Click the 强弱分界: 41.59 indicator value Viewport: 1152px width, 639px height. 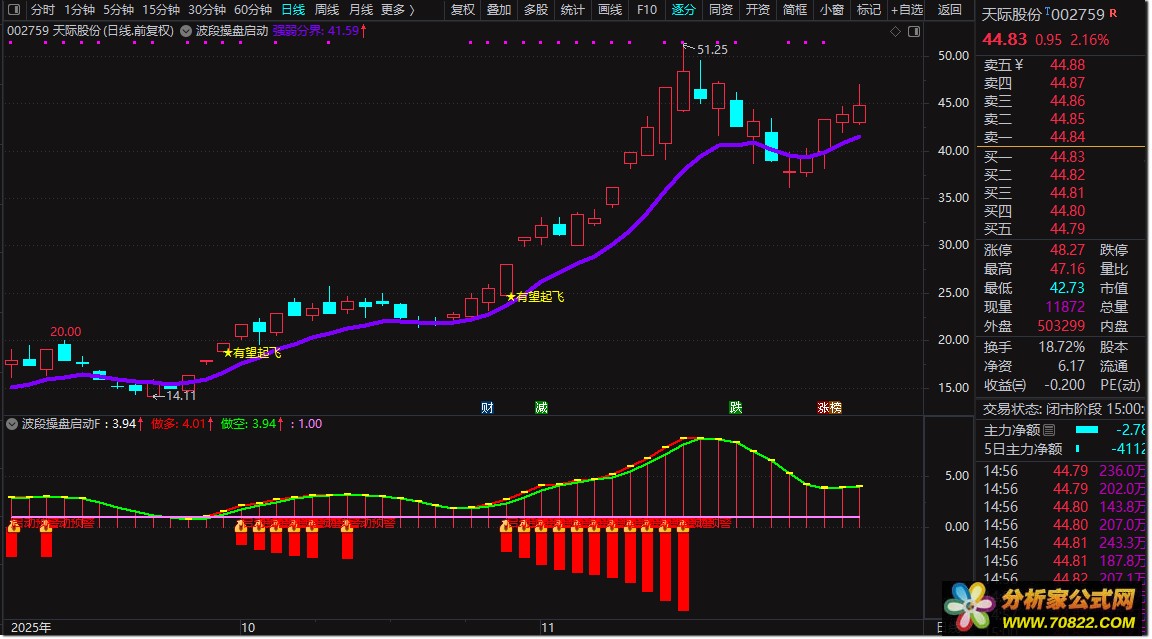pyautogui.click(x=320, y=31)
